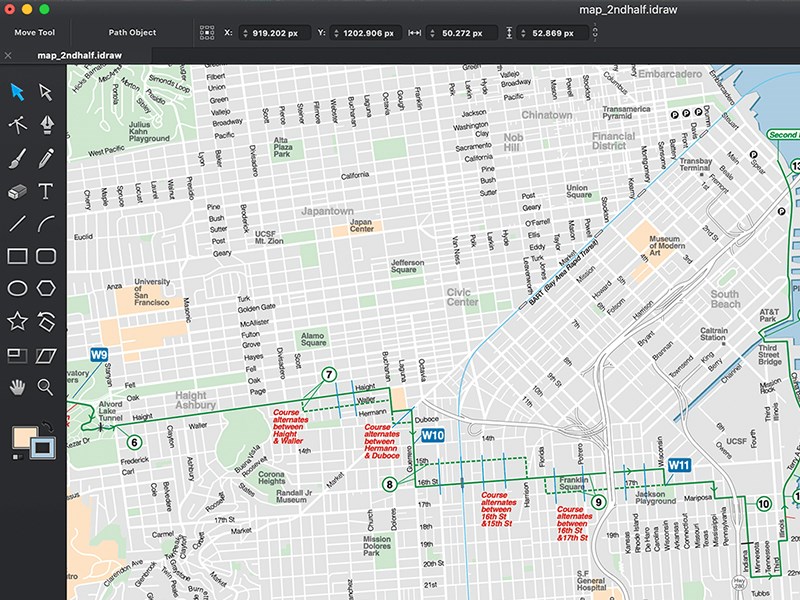Image resolution: width=800 pixels, height=600 pixels.
Task: Select the circled number 9 marker
Action: coord(598,503)
